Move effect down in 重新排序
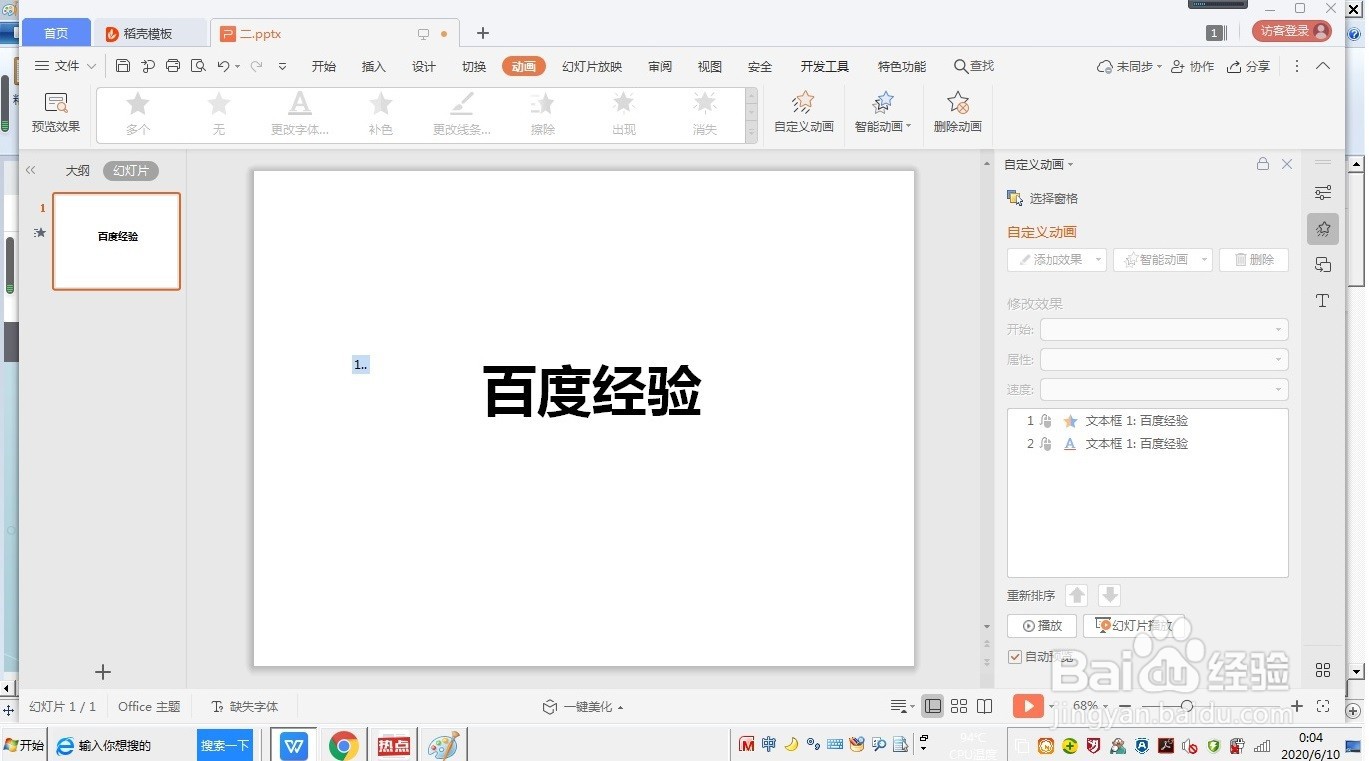This screenshot has width=1369, height=761. click(x=1109, y=595)
